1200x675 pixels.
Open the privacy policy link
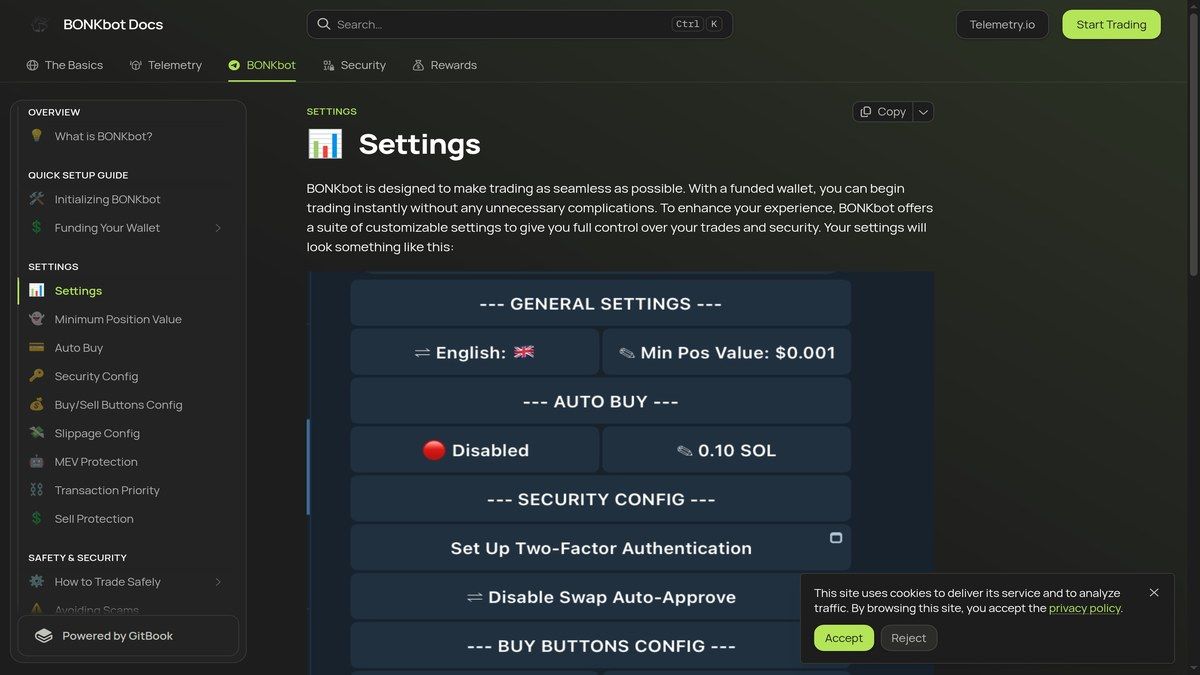(1084, 607)
